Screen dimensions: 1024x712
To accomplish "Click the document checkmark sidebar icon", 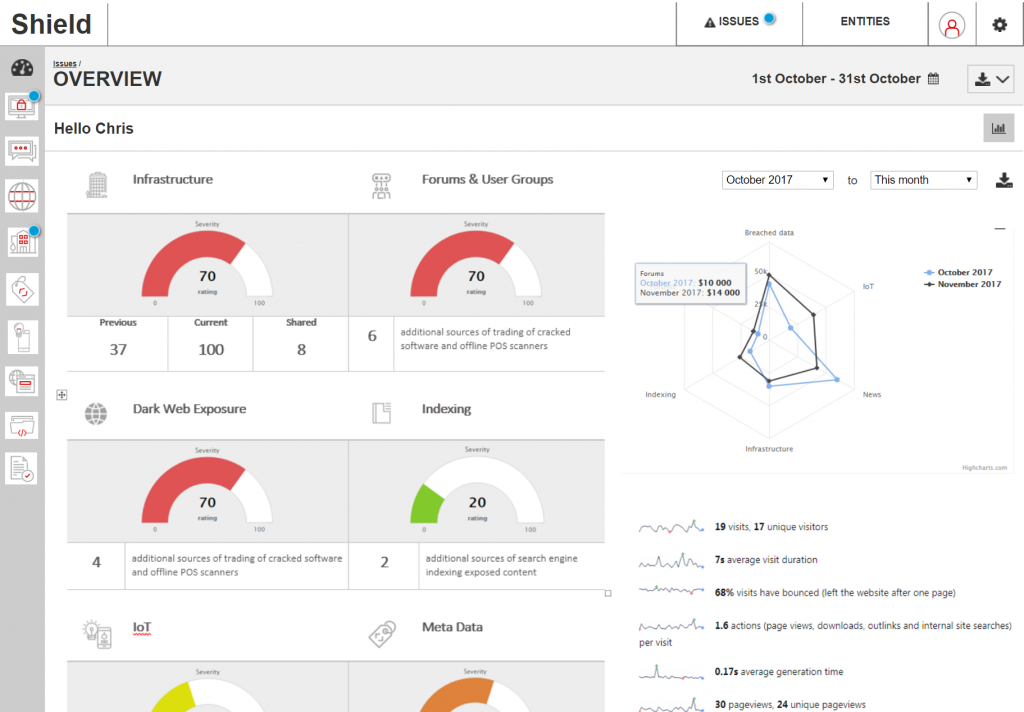I will tap(22, 468).
